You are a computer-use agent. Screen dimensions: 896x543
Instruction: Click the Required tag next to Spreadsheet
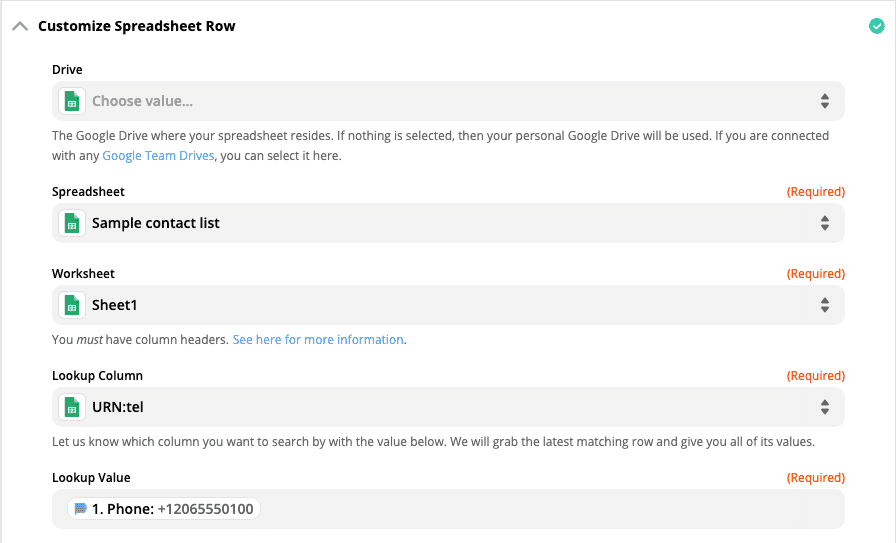click(x=815, y=191)
